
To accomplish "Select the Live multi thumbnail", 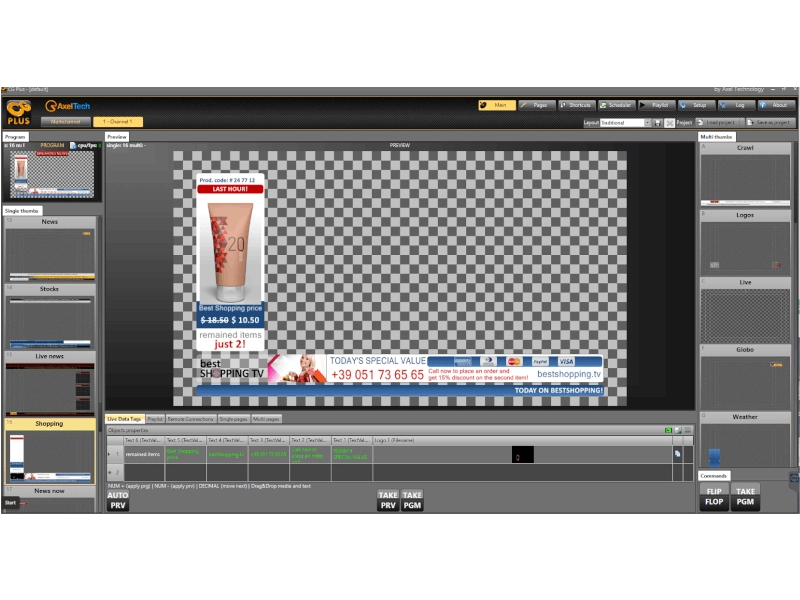I will coord(745,309).
